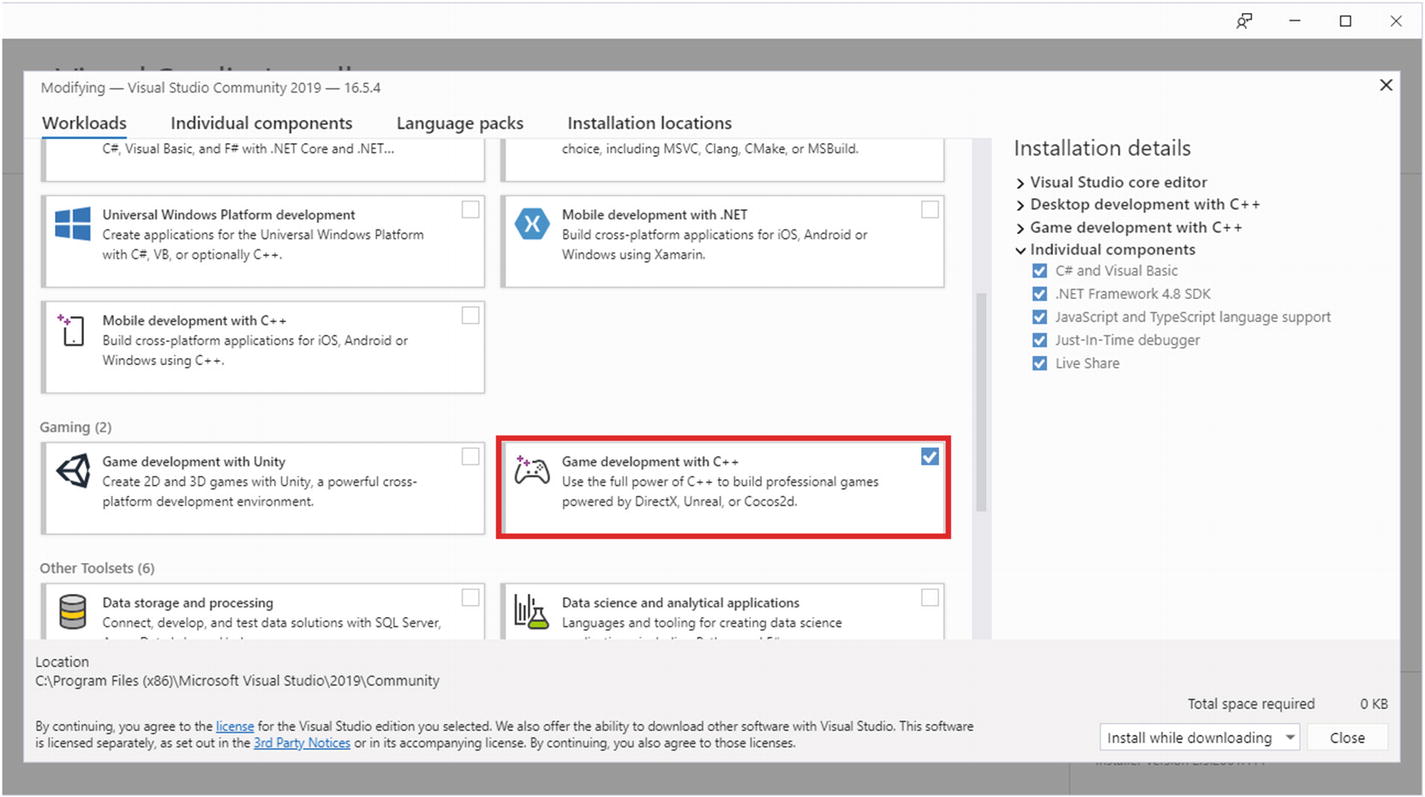Click the Data storage database icon
This screenshot has width=1425, height=797.
(x=73, y=612)
